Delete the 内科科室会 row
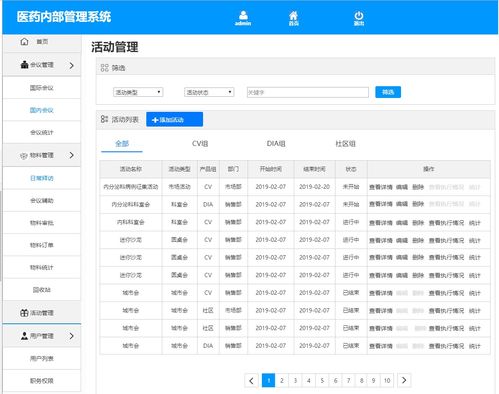 tap(418, 223)
